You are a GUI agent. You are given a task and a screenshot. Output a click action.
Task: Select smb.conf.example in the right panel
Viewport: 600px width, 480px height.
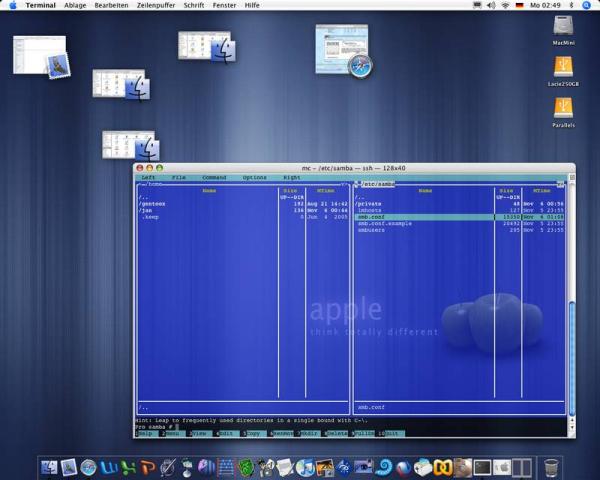(385, 223)
